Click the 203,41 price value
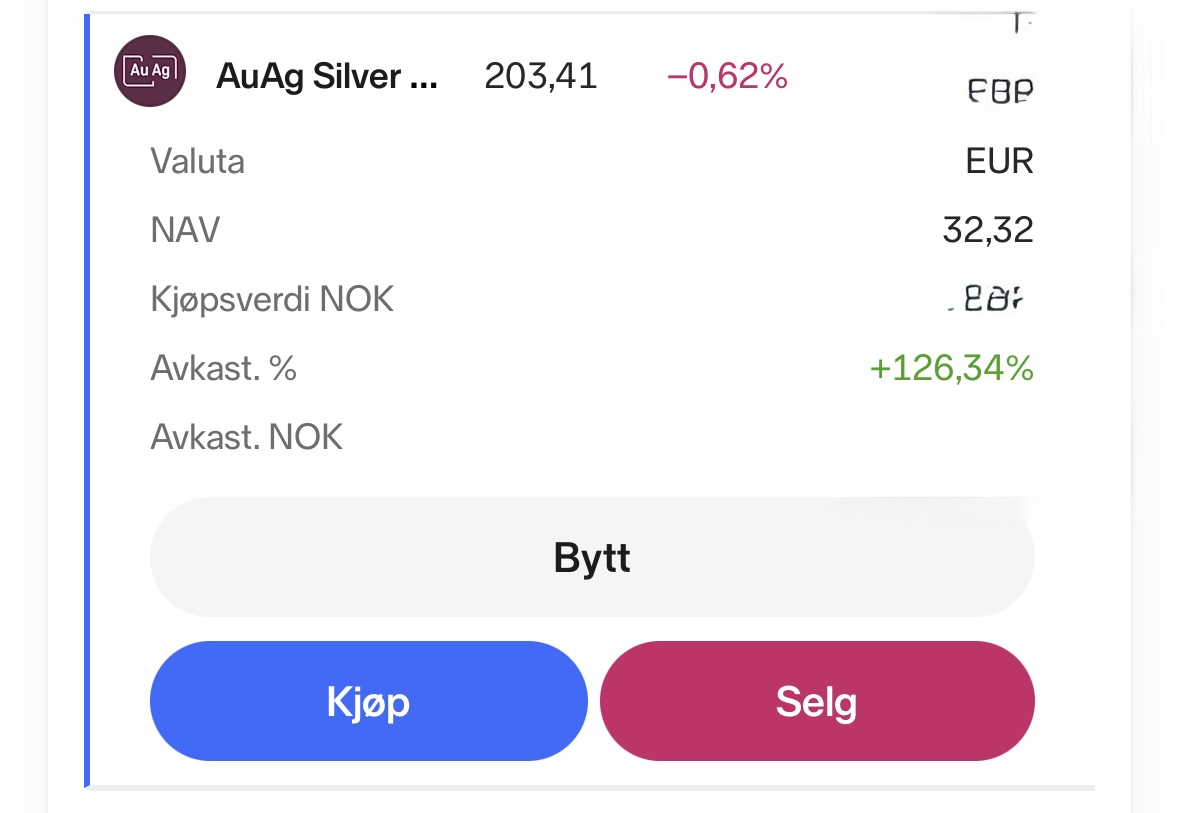Image resolution: width=1179 pixels, height=813 pixels. [x=540, y=76]
